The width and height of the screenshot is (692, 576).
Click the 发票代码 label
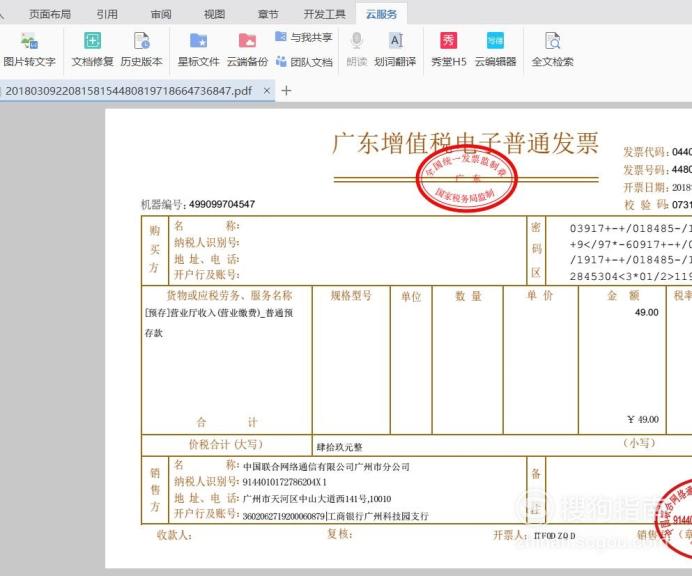pos(646,152)
